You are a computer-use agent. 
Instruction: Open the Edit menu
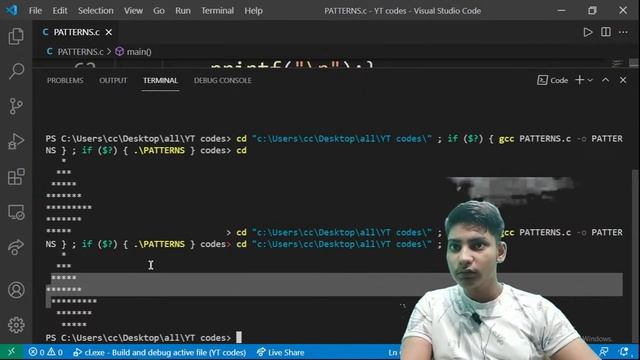coord(60,11)
